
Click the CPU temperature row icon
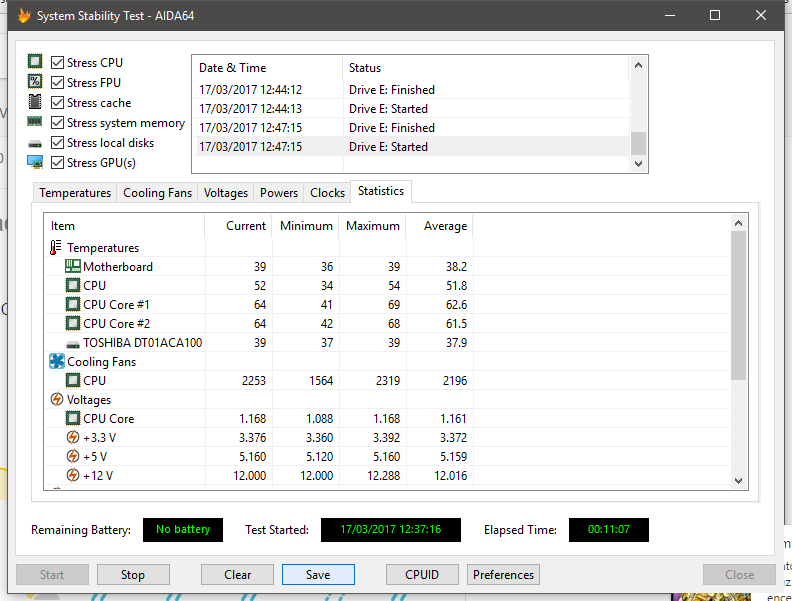point(73,285)
